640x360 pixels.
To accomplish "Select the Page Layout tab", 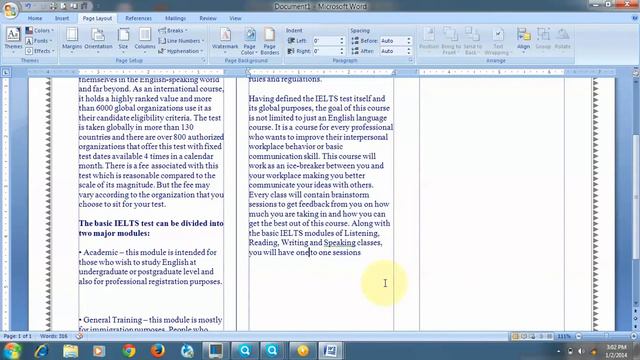I will pyautogui.click(x=97, y=18).
